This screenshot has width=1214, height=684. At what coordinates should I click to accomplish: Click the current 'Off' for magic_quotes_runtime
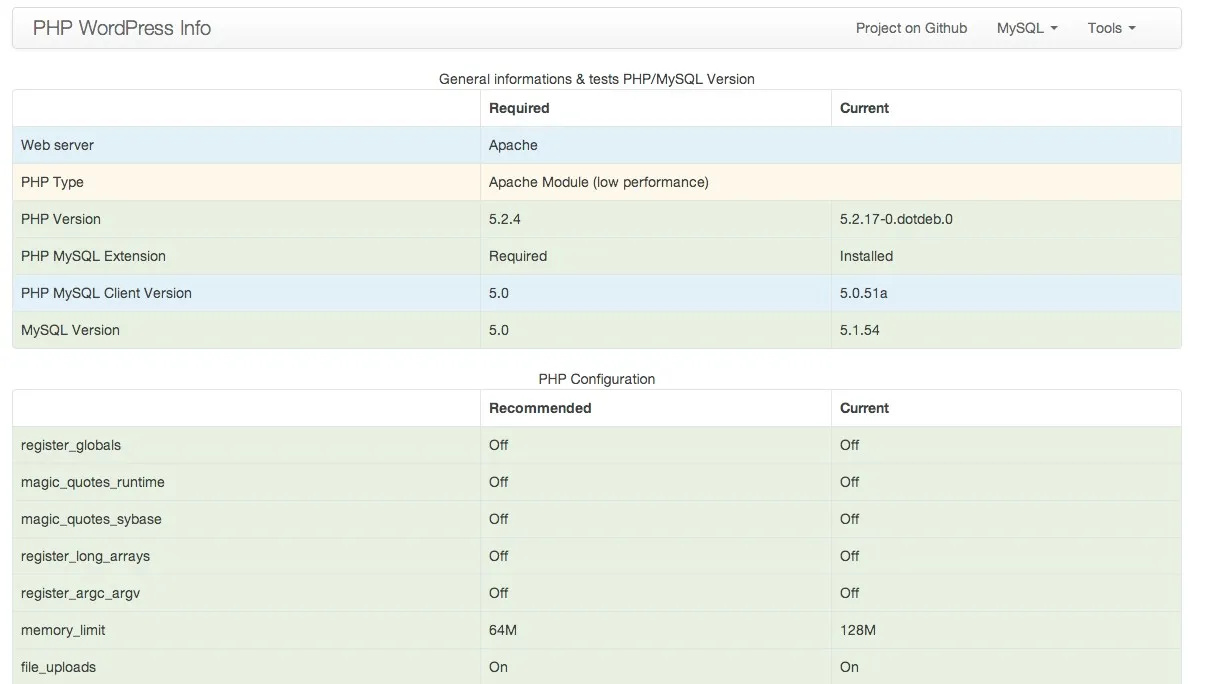[x=850, y=482]
